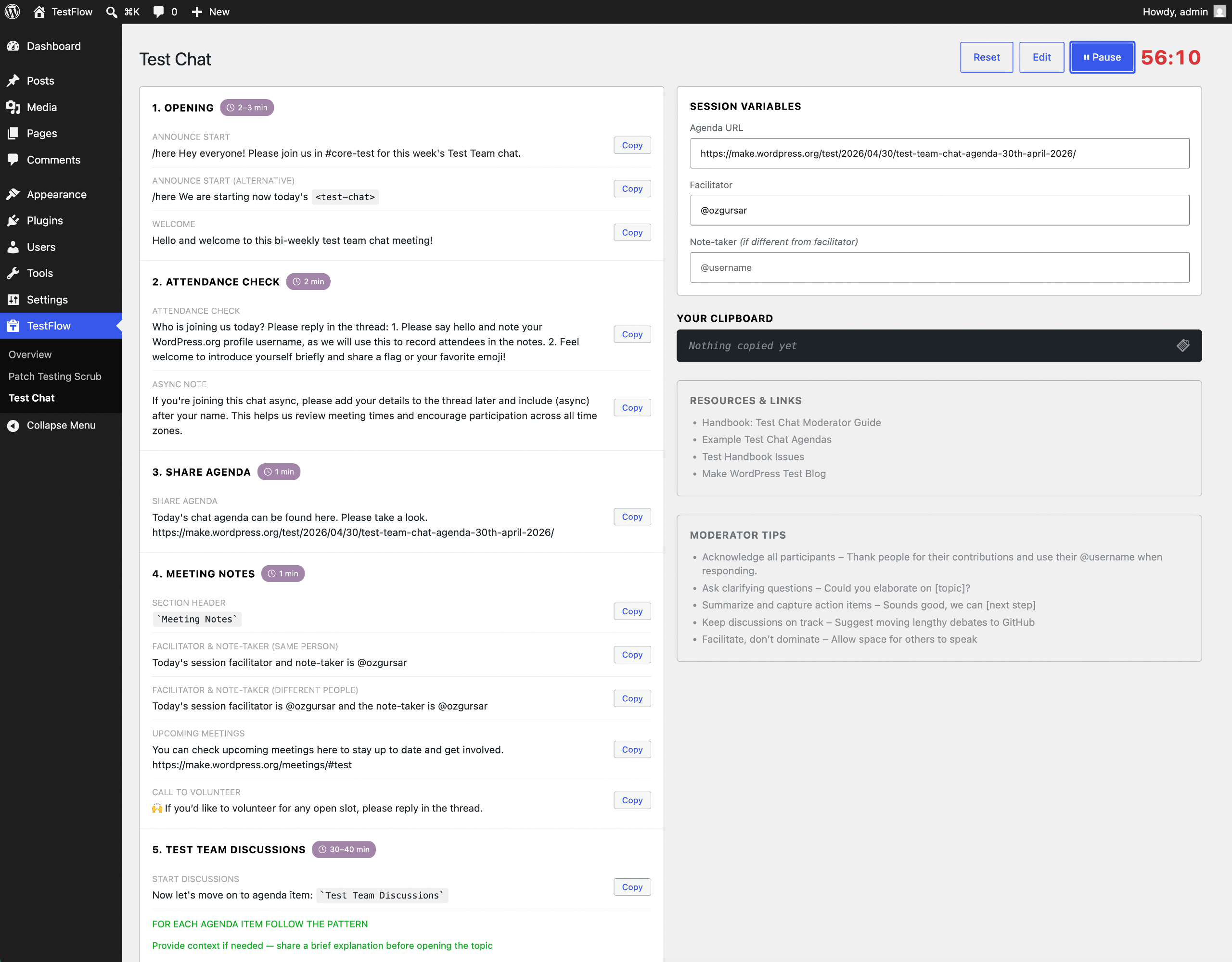This screenshot has width=1232, height=962.
Task: Click the Settings sliders icon
Action: (x=13, y=300)
